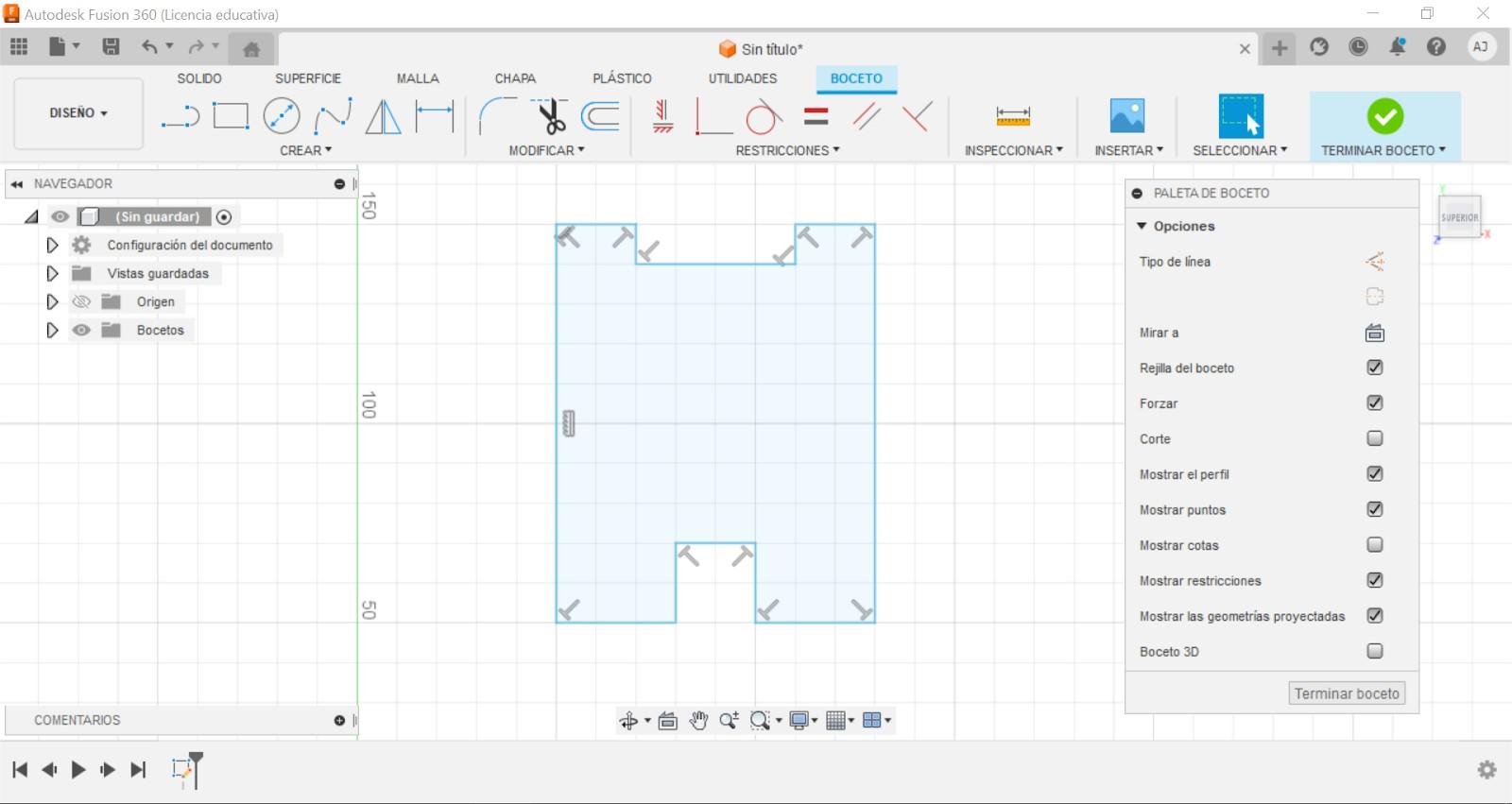The image size is (1512, 804).
Task: Apply the Perpendicular constraint
Action: pos(917,116)
